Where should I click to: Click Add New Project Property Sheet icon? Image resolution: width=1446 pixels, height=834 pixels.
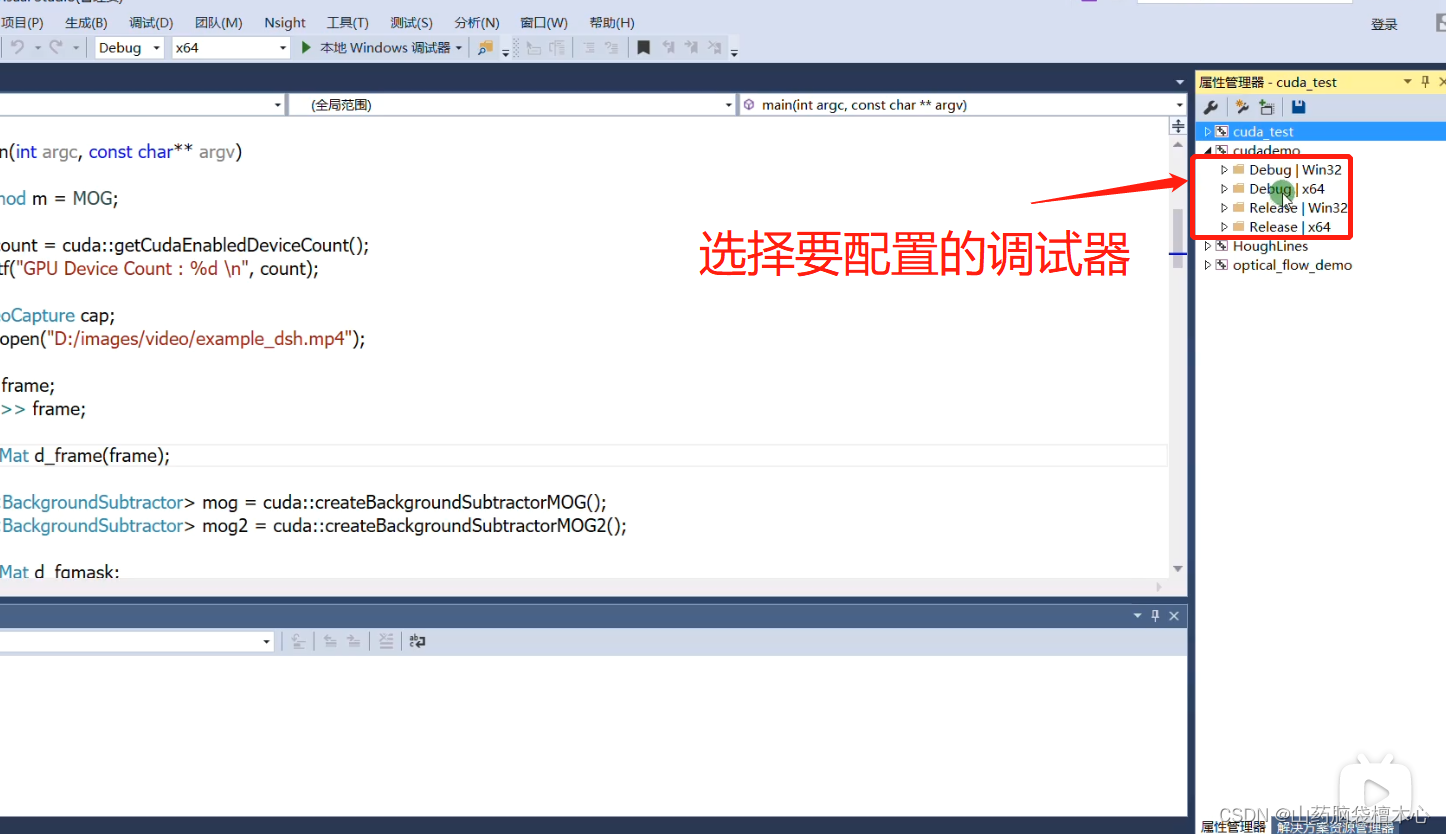tap(1242, 107)
